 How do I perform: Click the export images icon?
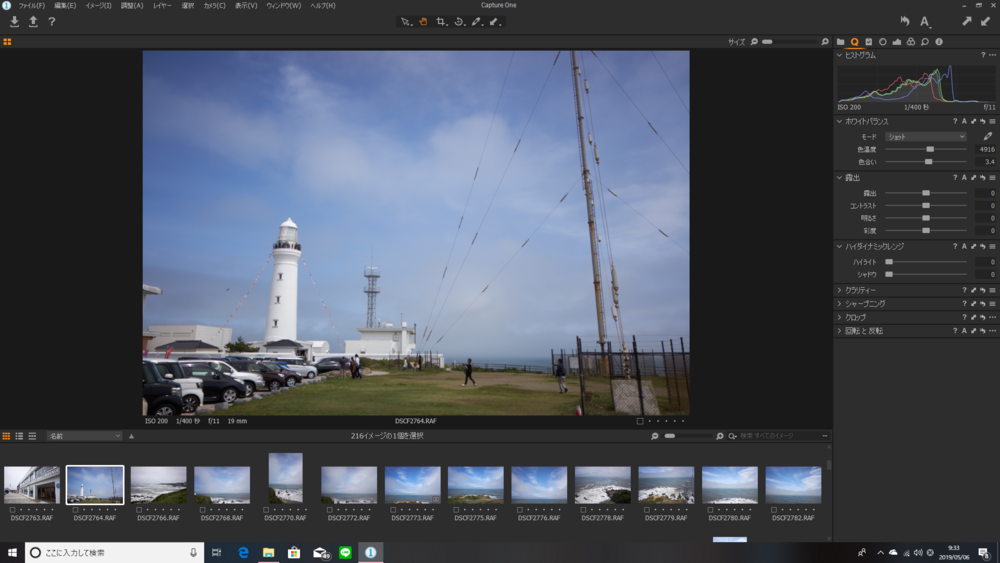[33, 21]
